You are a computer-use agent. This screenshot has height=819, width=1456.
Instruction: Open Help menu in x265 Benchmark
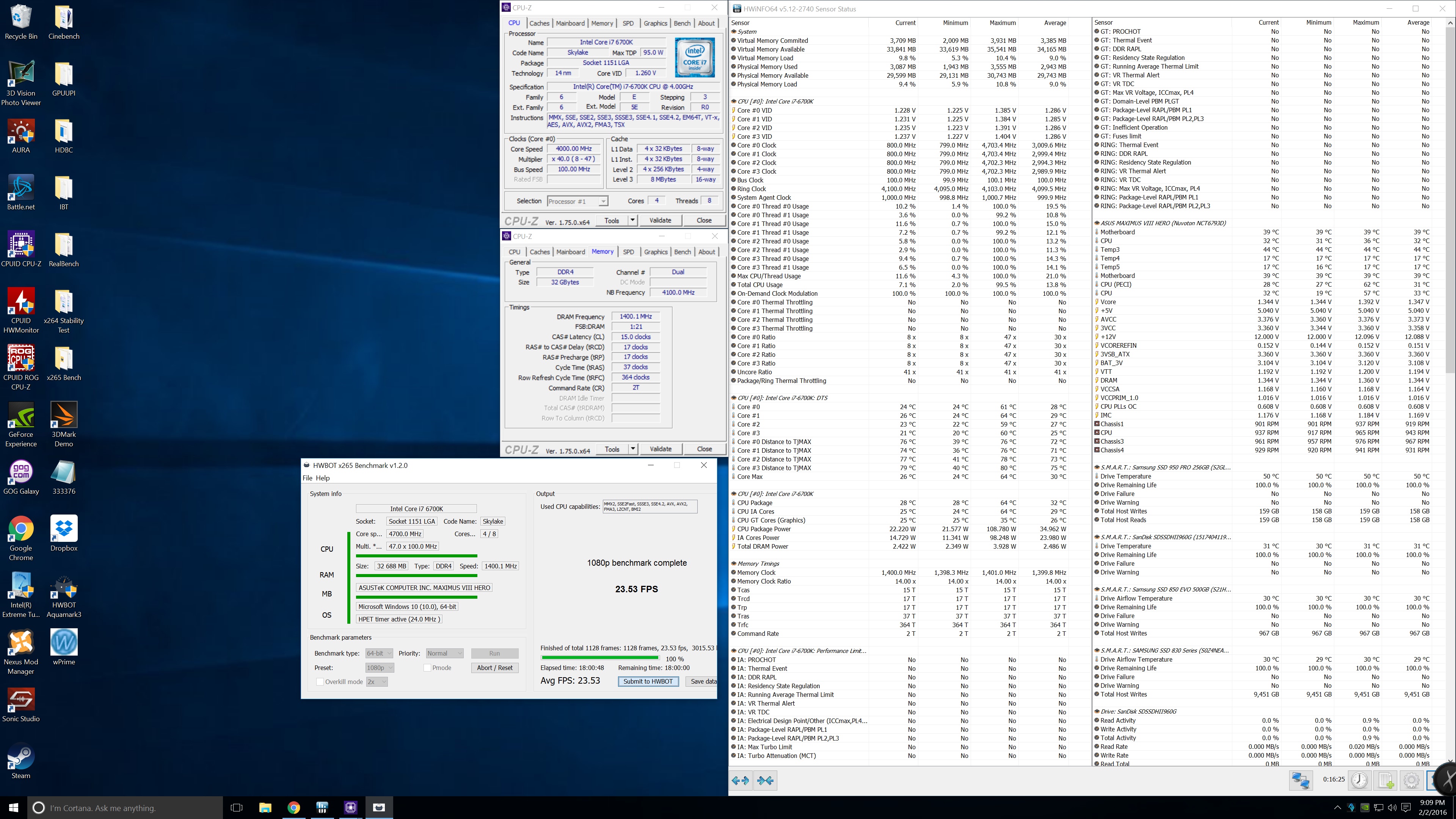point(323,478)
